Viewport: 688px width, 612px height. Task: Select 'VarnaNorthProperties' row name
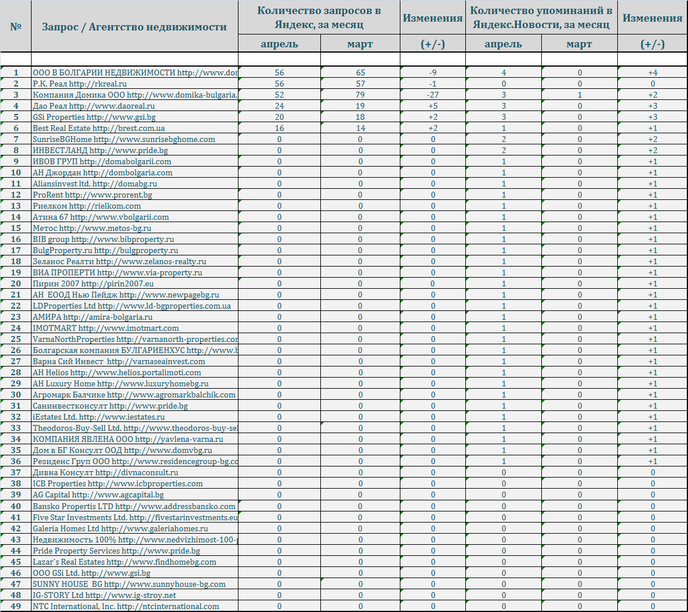[135, 339]
